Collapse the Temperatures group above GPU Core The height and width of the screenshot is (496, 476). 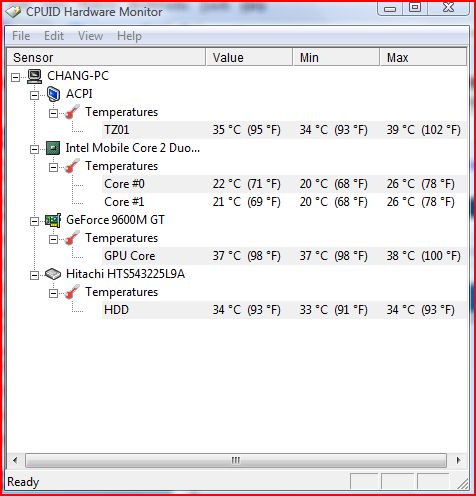(x=53, y=239)
